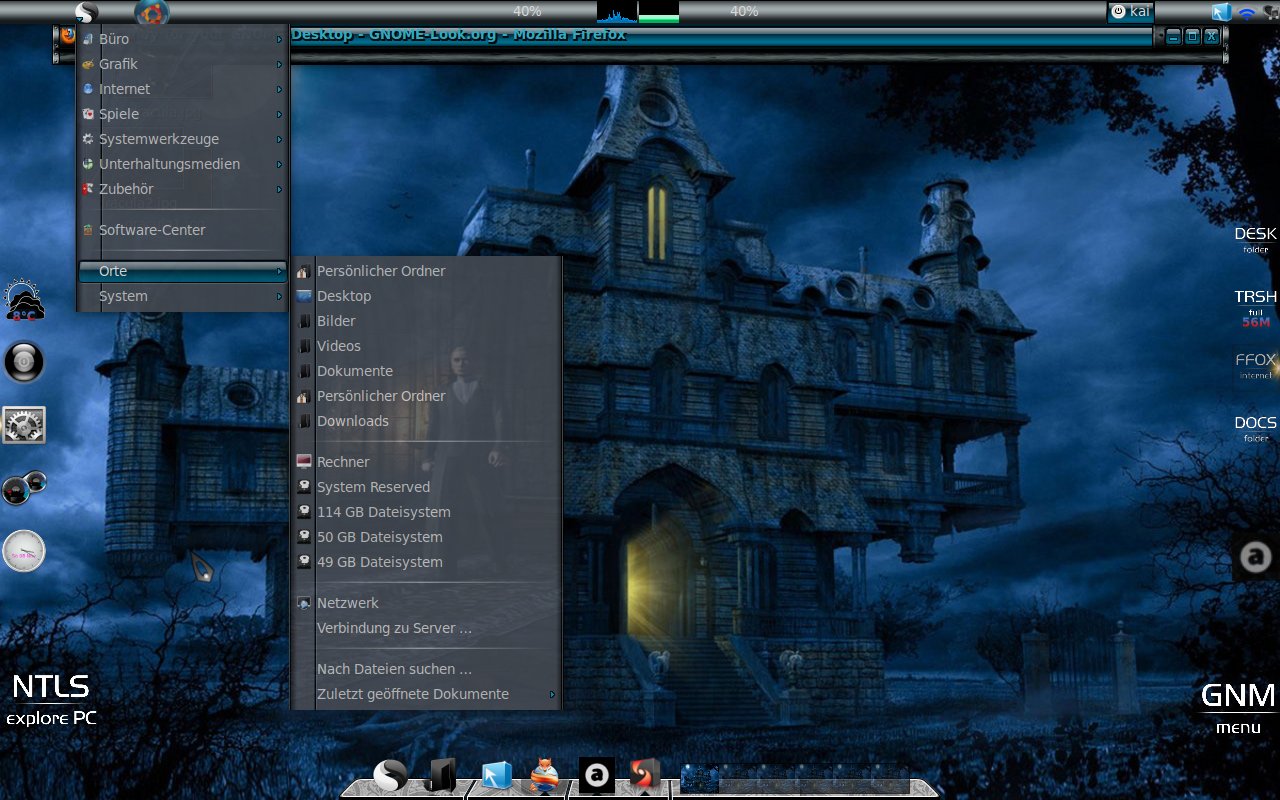This screenshot has width=1280, height=800.
Task: Click the analog clock widget
Action: (24, 551)
